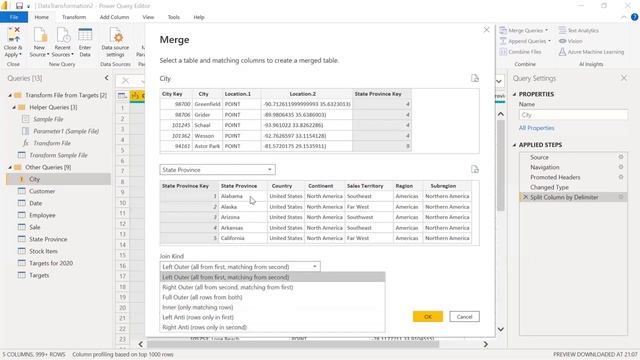Select the Changed Type applied step
The image size is (640, 360).
[x=549, y=187]
